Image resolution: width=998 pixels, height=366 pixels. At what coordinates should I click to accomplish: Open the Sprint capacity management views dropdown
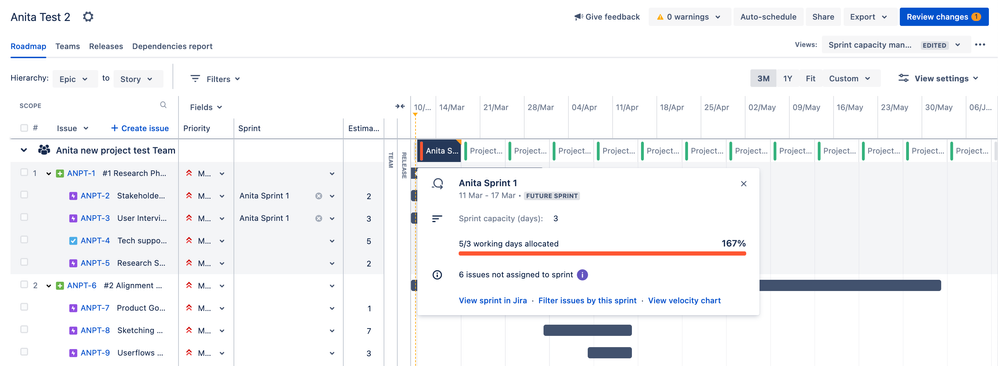tap(896, 45)
